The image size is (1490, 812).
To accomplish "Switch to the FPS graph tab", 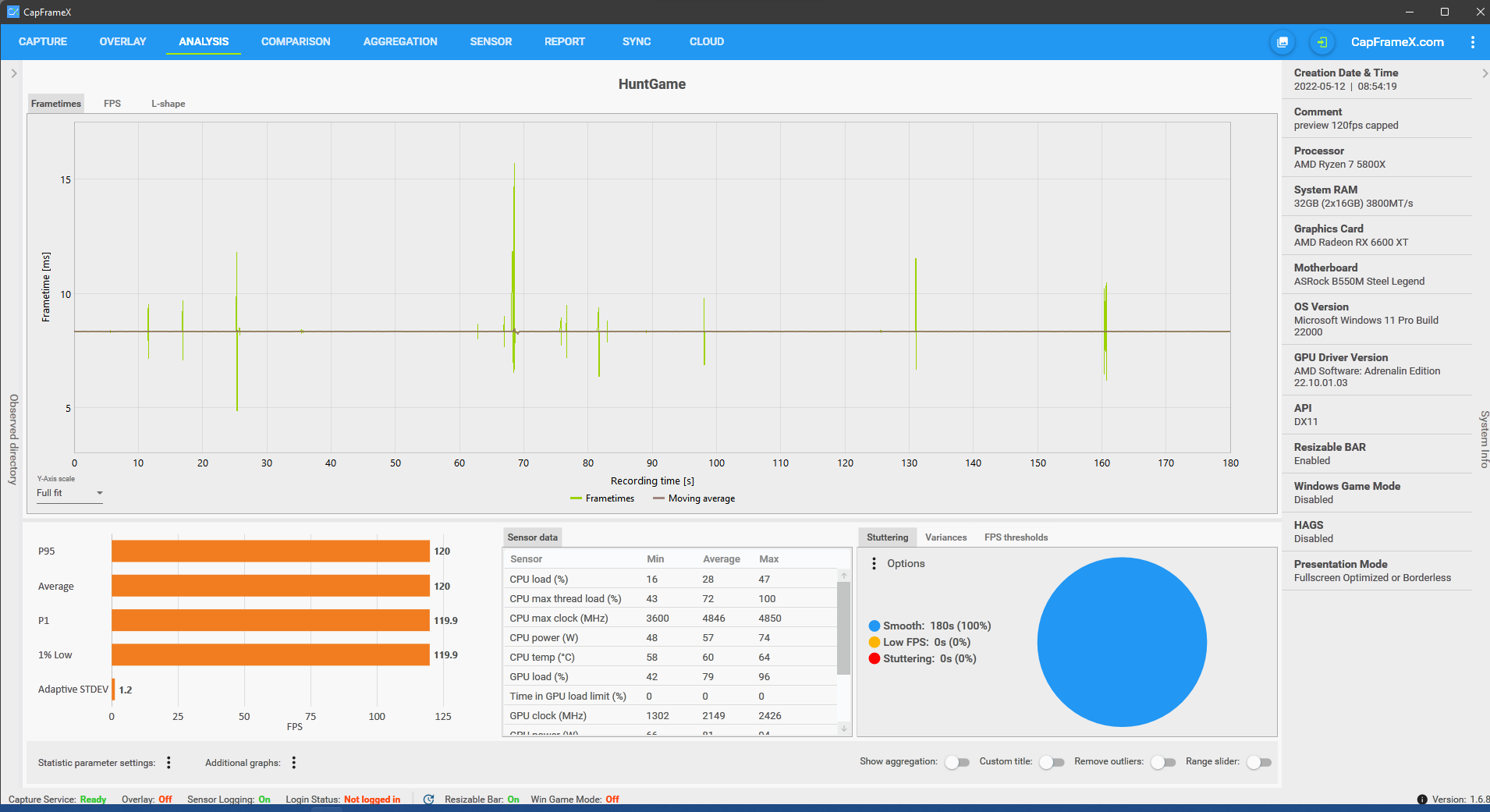I will [112, 104].
